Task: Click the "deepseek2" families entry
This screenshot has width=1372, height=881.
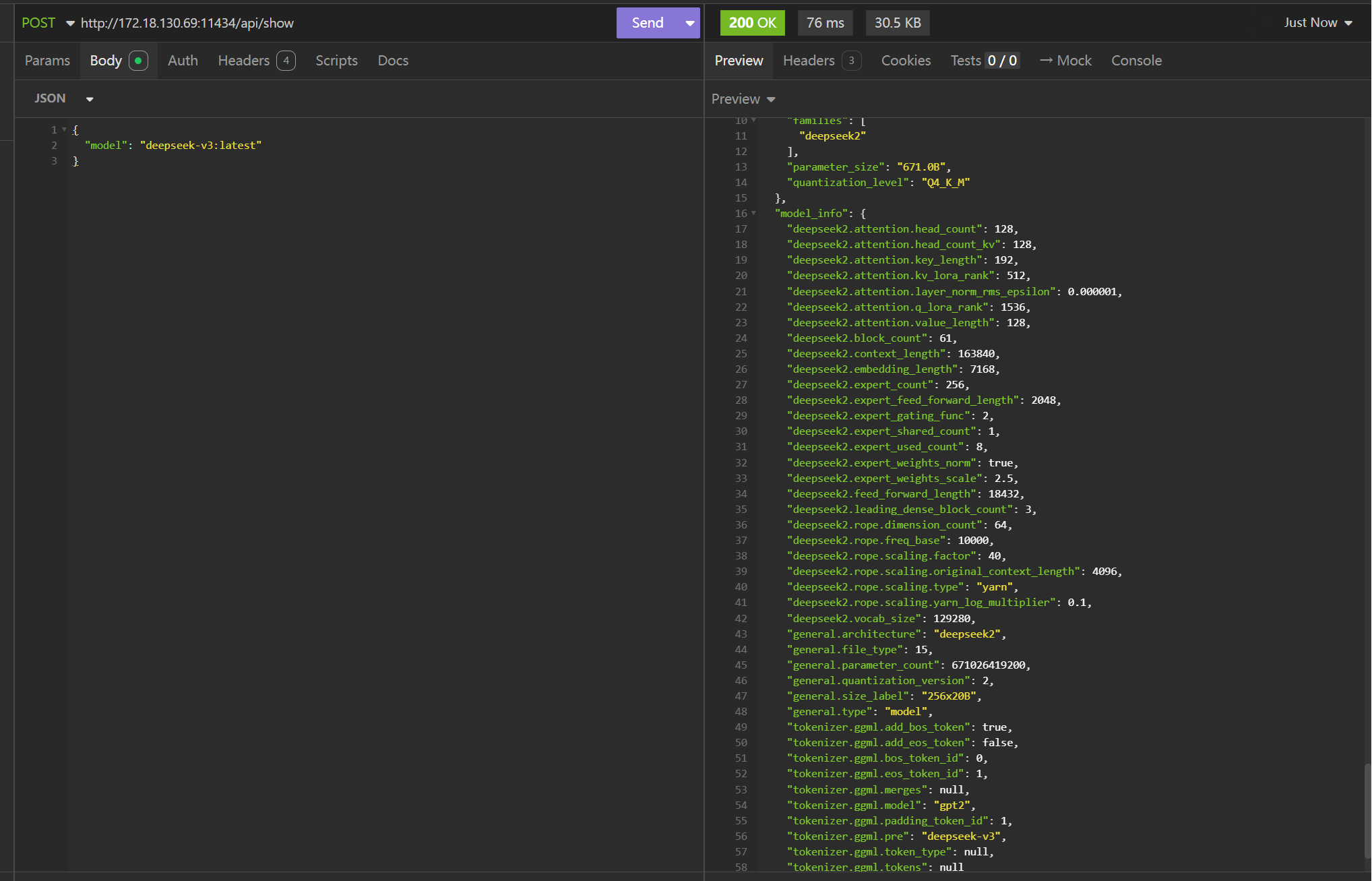Action: pos(833,135)
